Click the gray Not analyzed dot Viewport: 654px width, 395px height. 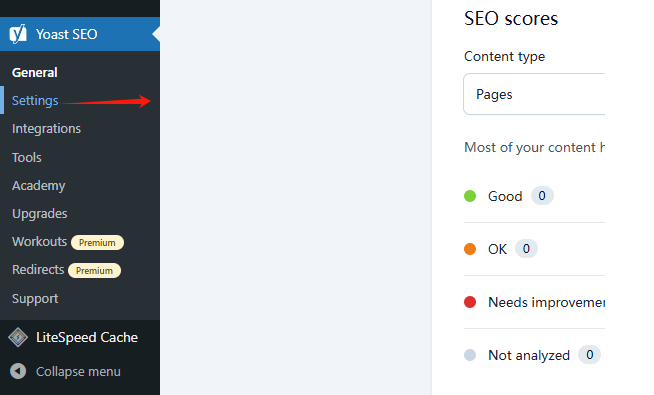point(470,355)
